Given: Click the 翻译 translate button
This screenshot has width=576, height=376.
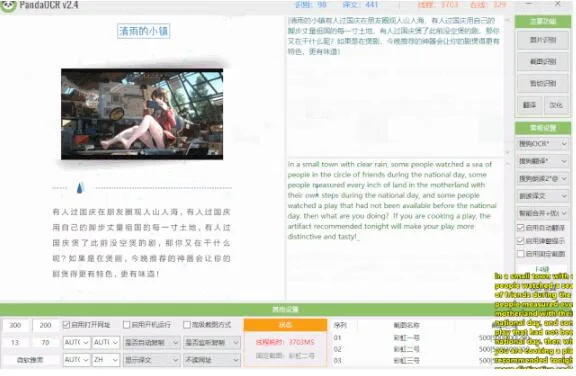Looking at the screenshot, I should click(x=529, y=105).
